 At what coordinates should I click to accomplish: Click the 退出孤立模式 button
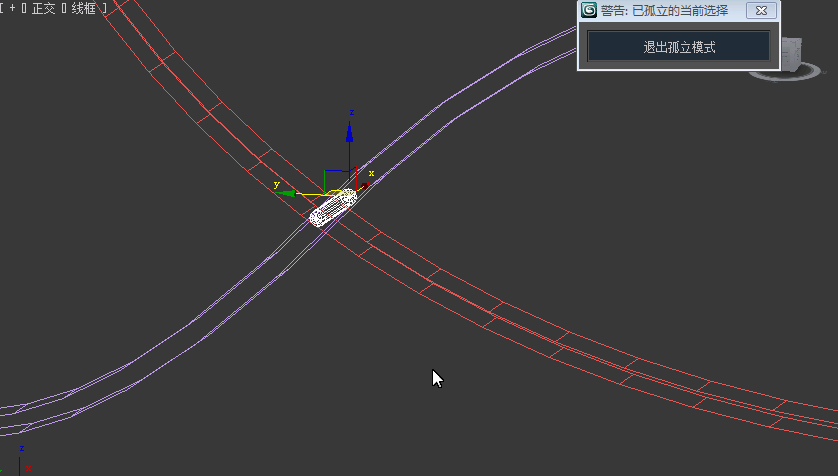tap(679, 46)
